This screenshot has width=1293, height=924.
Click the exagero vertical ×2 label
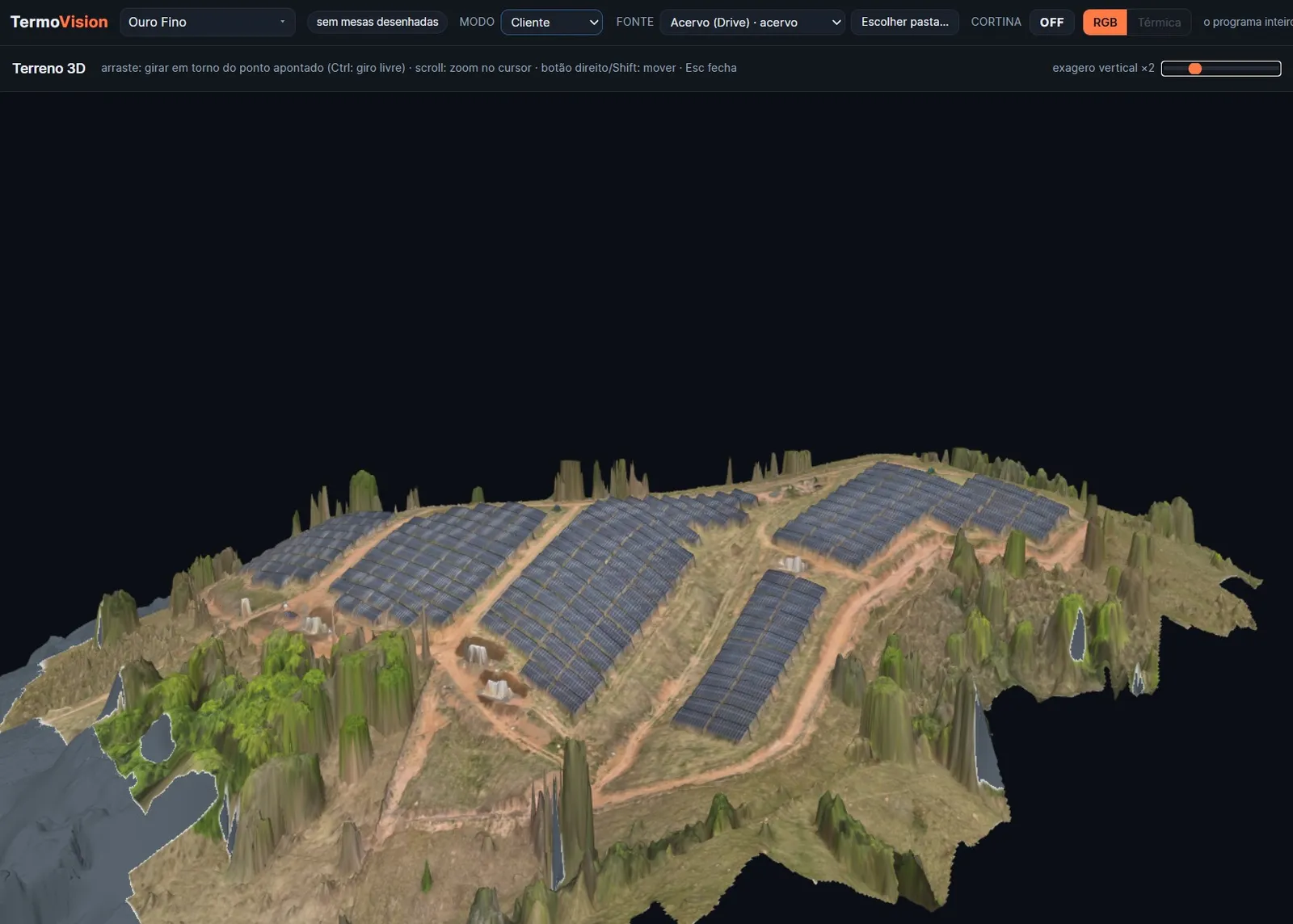[1103, 68]
